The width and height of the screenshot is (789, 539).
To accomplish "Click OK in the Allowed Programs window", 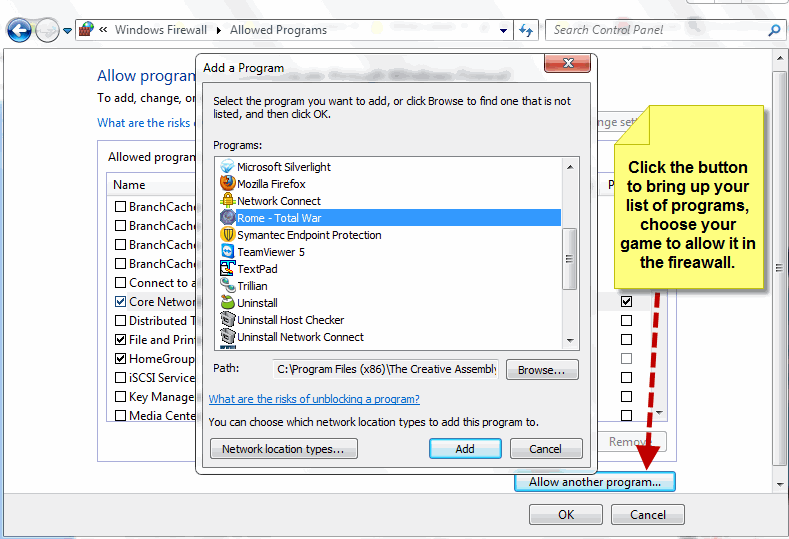I will [566, 514].
